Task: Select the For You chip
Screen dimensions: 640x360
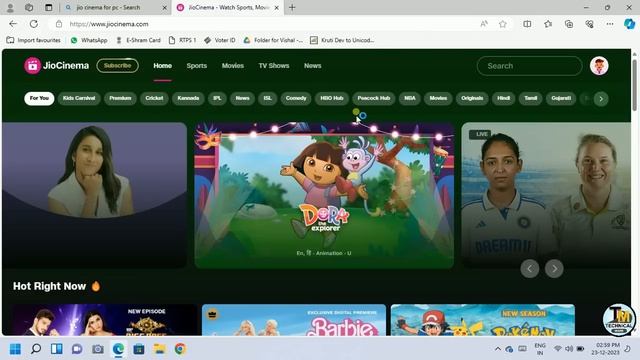Action: point(39,98)
